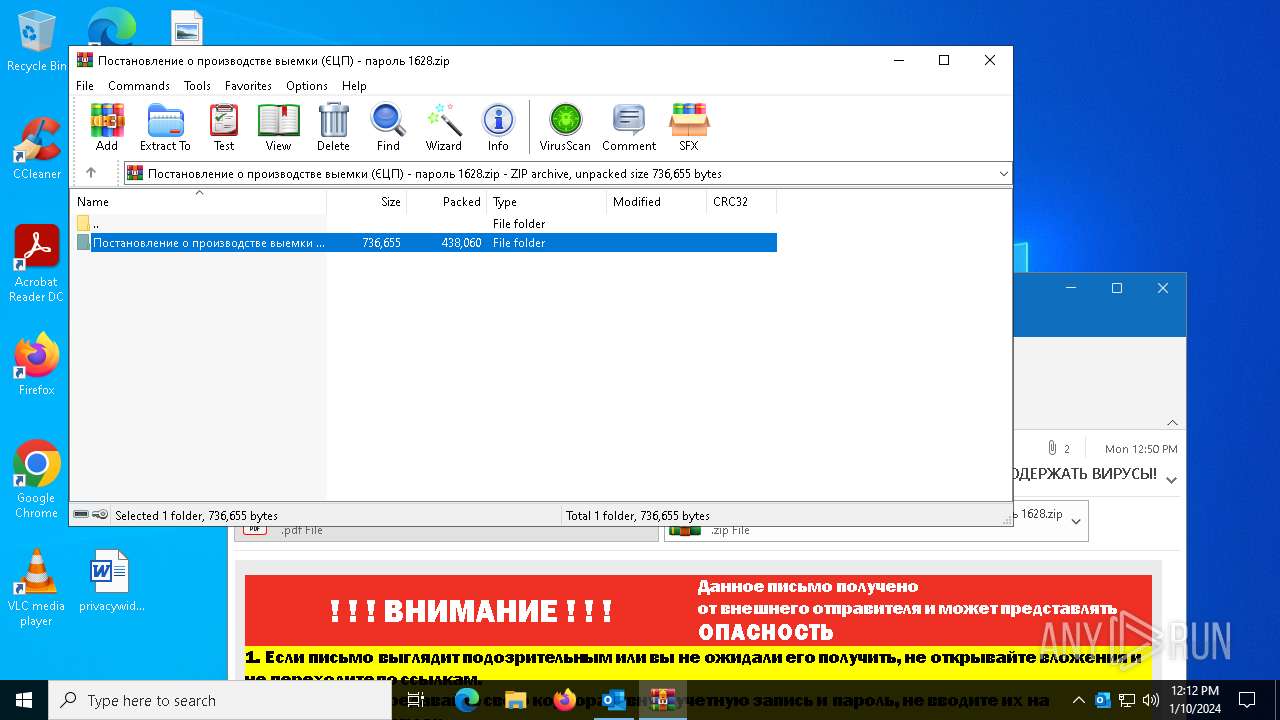Sort by Packed column header
The height and width of the screenshot is (720, 1280).
tap(446, 201)
